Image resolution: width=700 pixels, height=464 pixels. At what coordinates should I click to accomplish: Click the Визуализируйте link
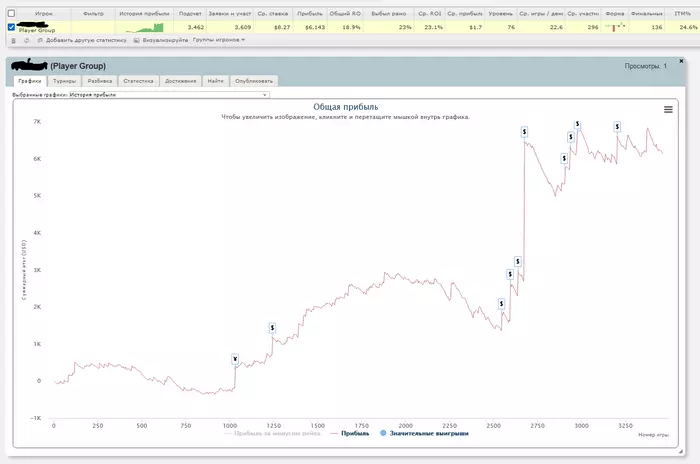coord(165,40)
